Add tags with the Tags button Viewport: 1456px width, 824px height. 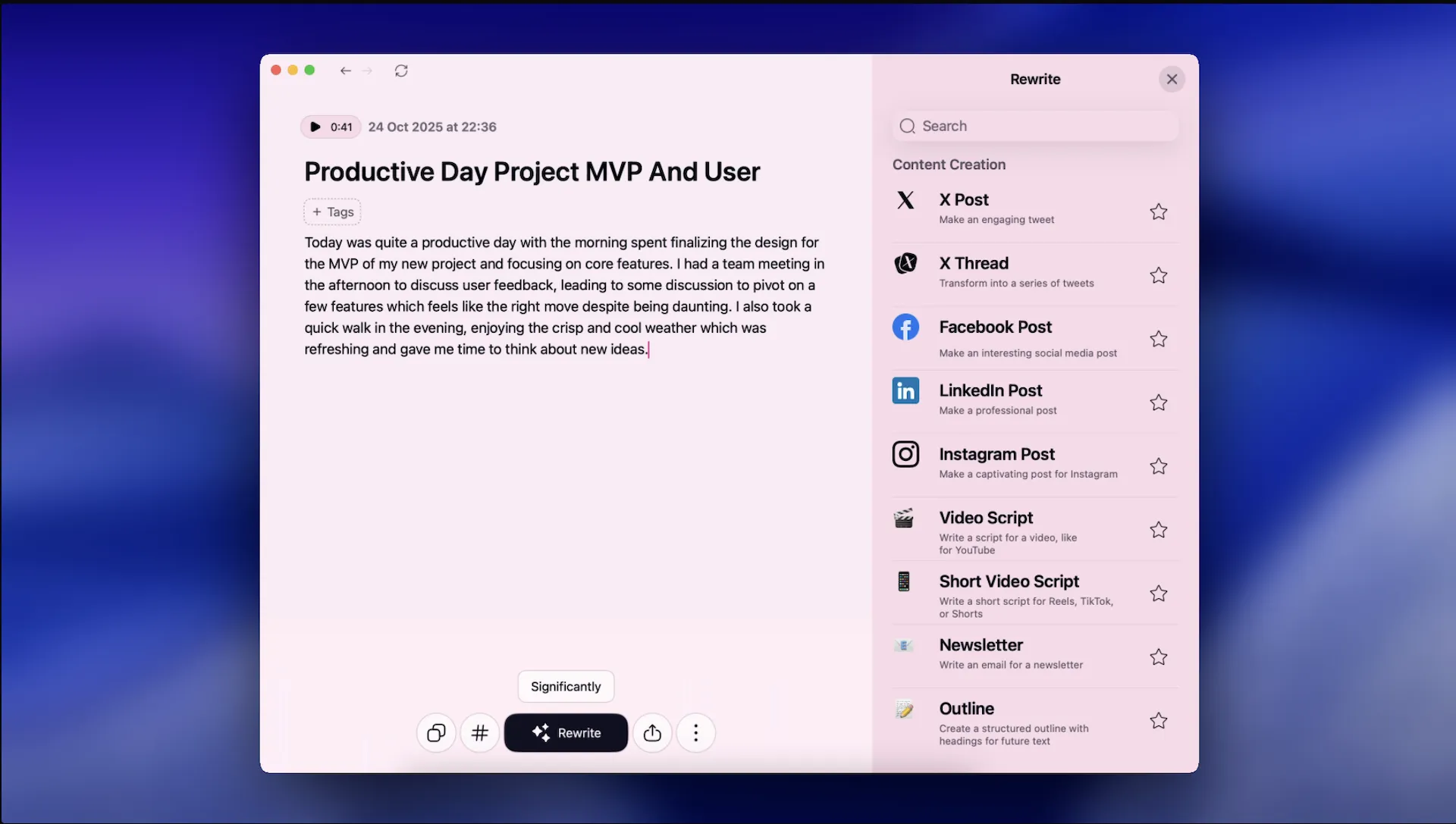click(332, 212)
